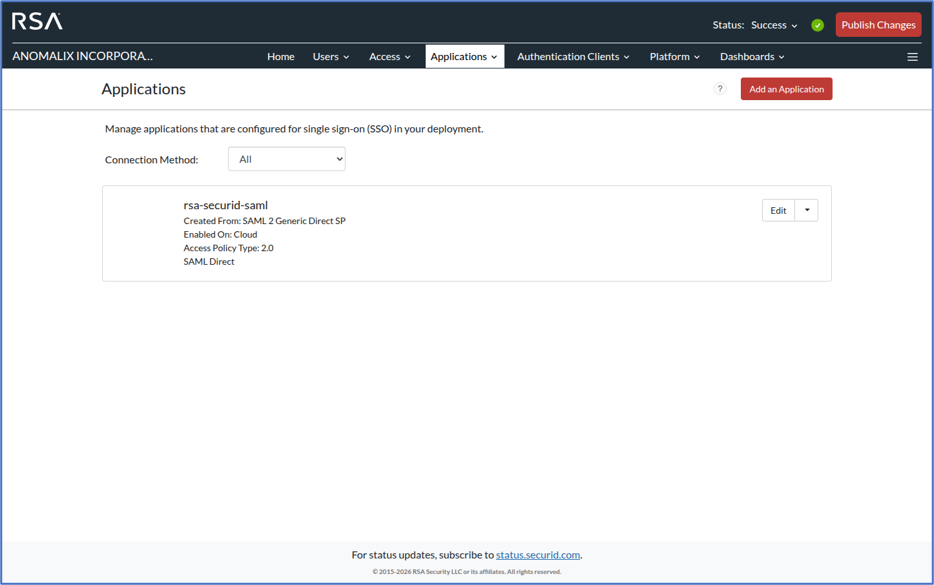Open the Dashboards menu
Screen dimensions: 934x585
752,57
